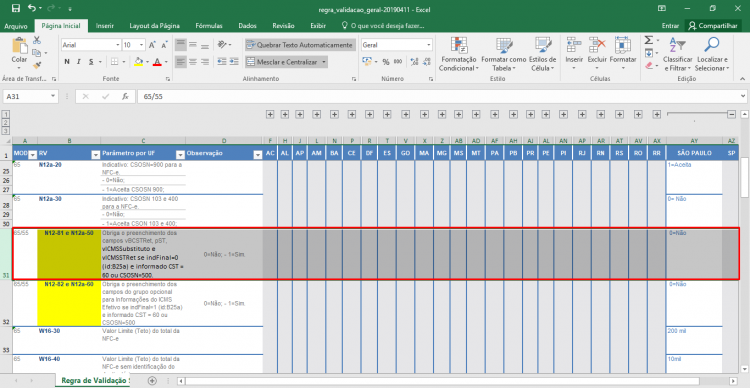This screenshot has height=388, width=750.
Task: Open the Name Box dropdown for A31
Action: click(53, 96)
